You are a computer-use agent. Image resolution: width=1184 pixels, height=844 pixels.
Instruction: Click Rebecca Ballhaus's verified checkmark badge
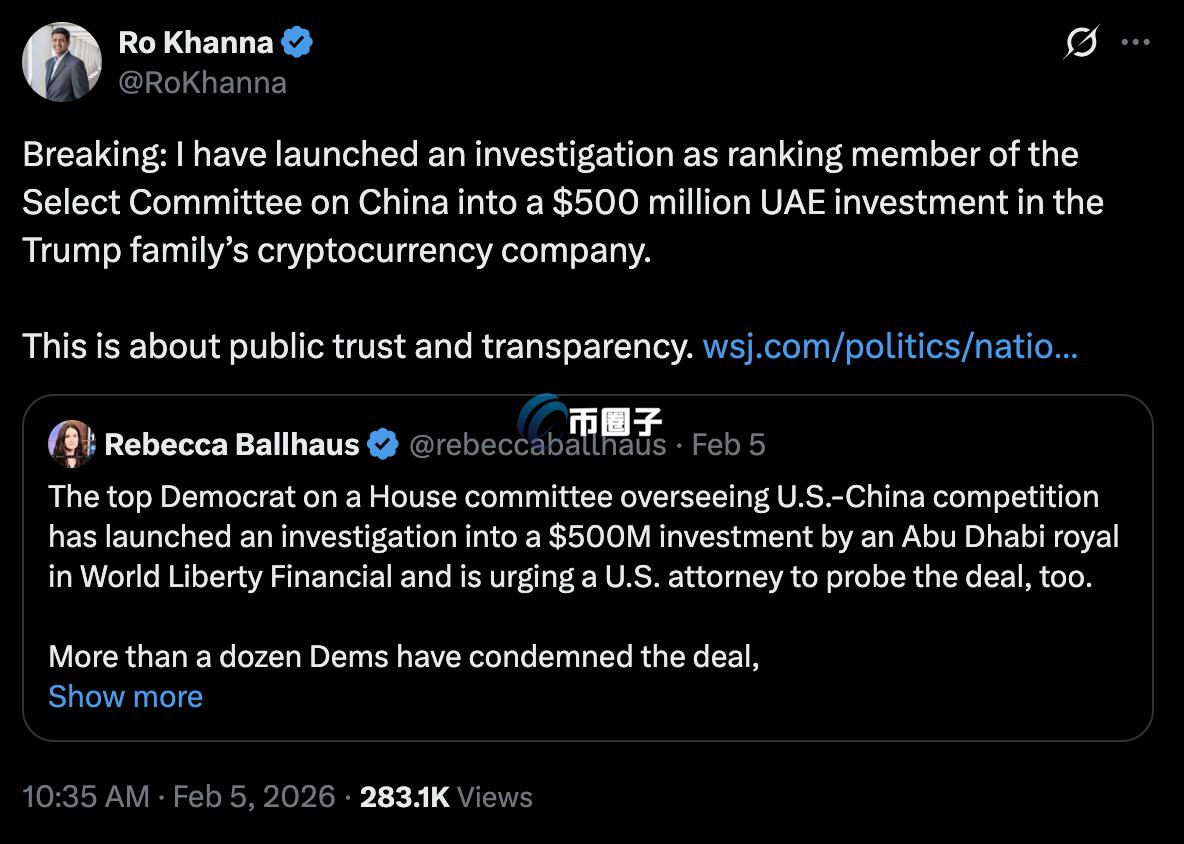[x=382, y=444]
